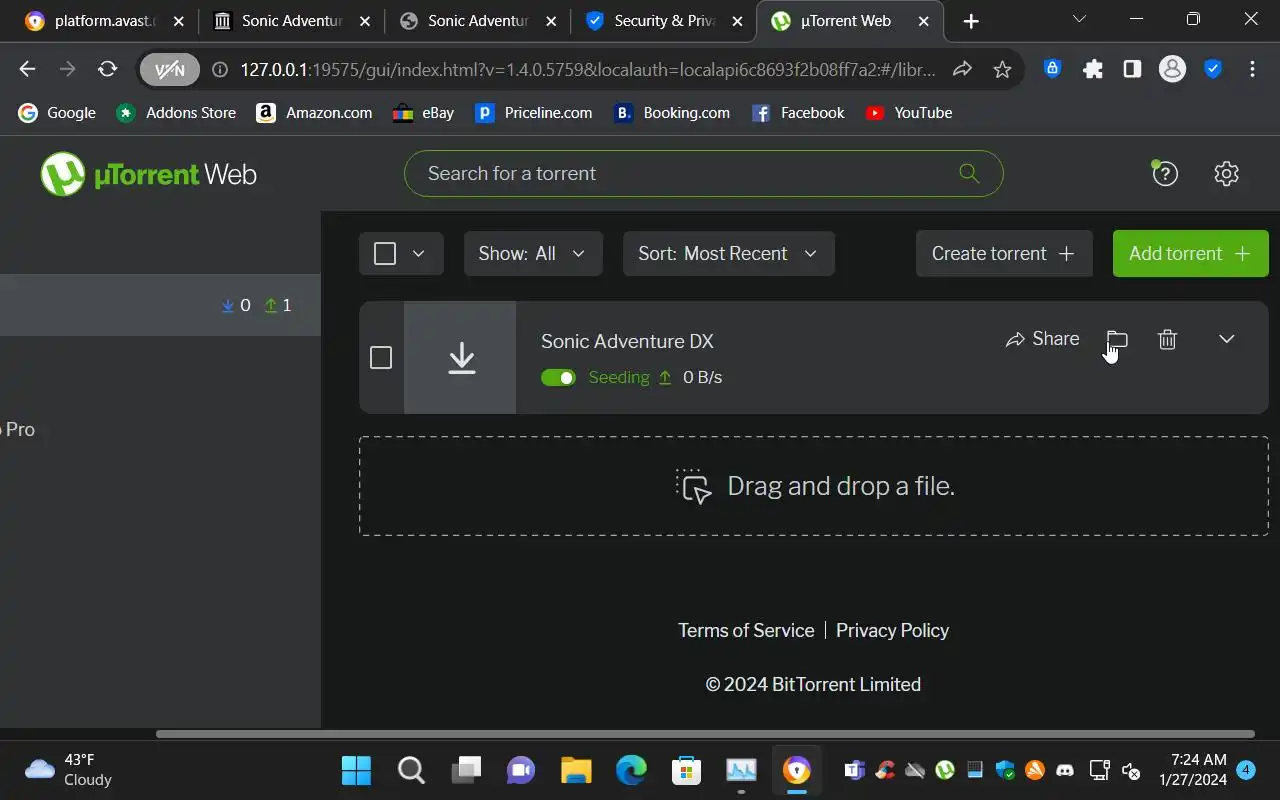Open the eBay bookmark
This screenshot has height=800, width=1280.
424,113
